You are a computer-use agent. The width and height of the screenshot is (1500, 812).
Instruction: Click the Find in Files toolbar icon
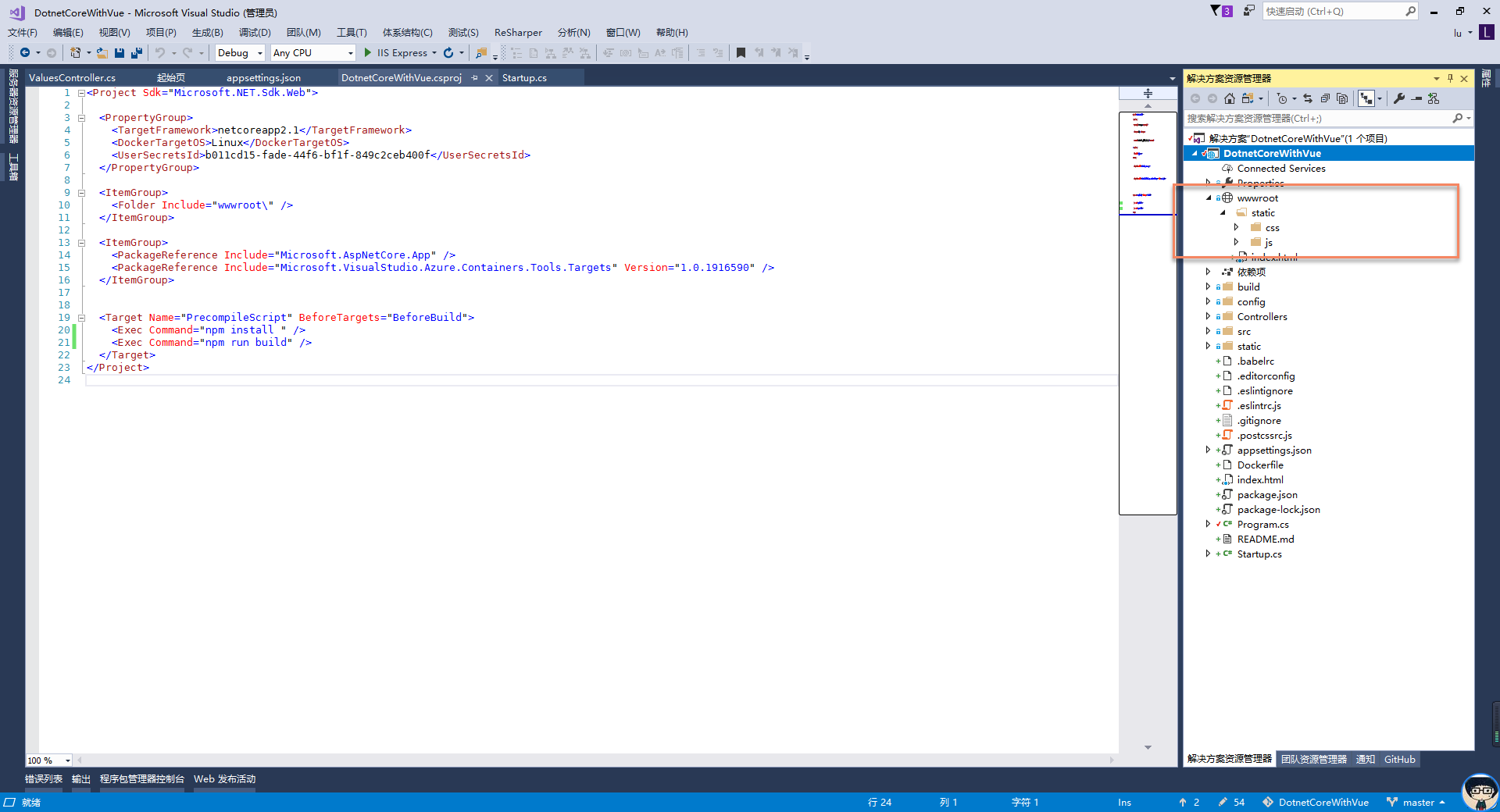coord(481,53)
